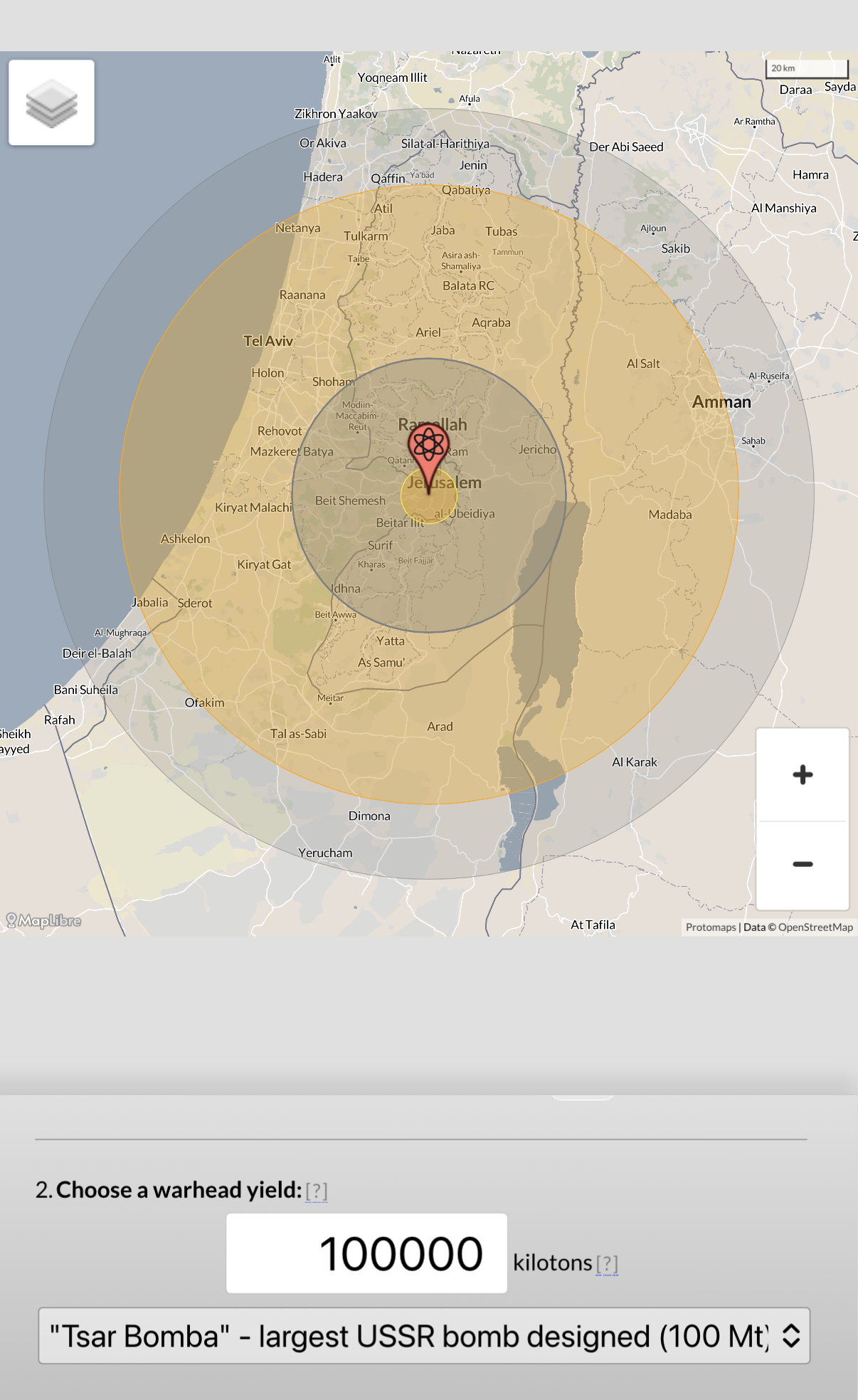Click the Tulkarm label
Screen dimensions: 858x1400
point(366,236)
